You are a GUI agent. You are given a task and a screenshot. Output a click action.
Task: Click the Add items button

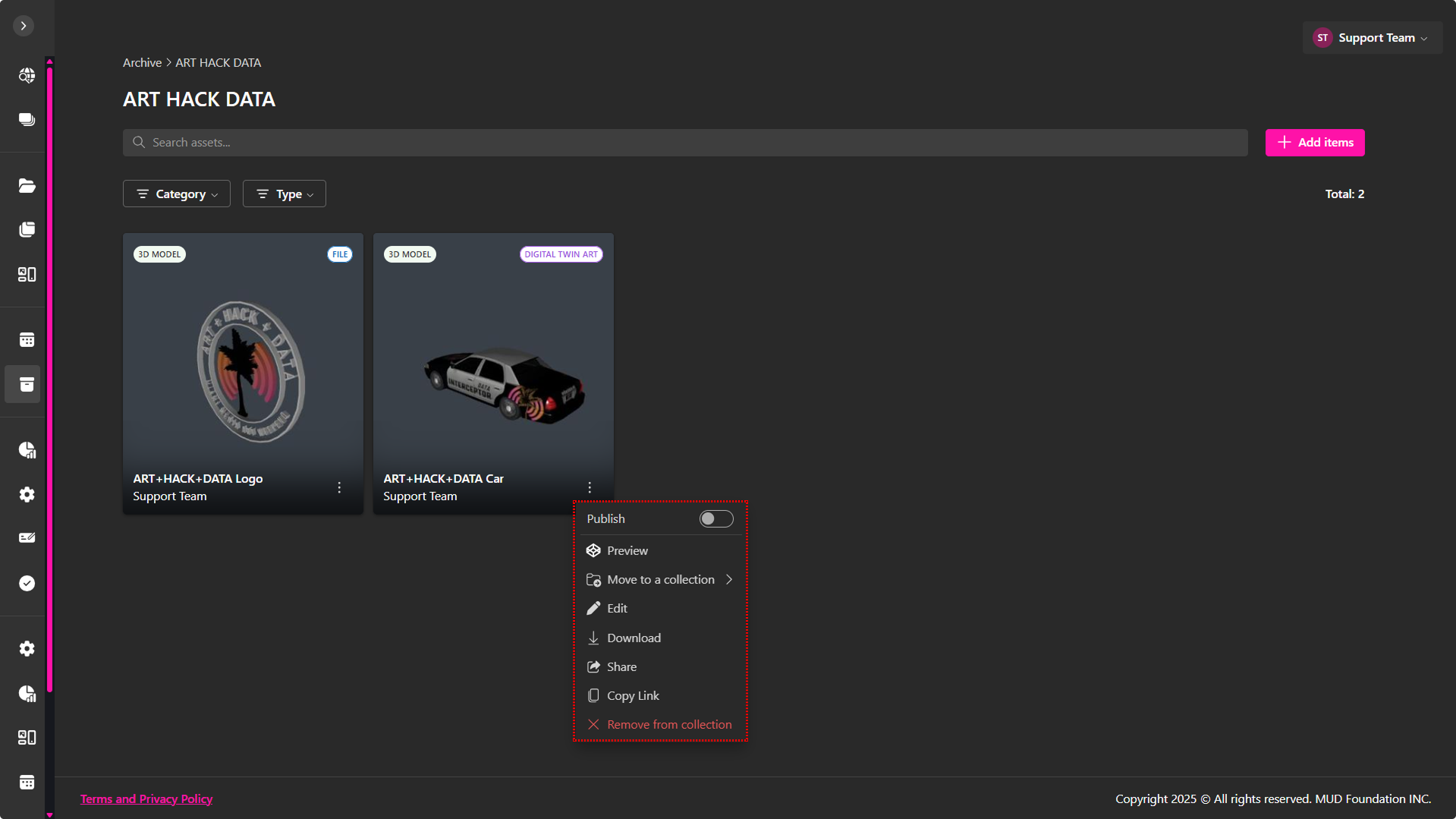pyautogui.click(x=1315, y=143)
